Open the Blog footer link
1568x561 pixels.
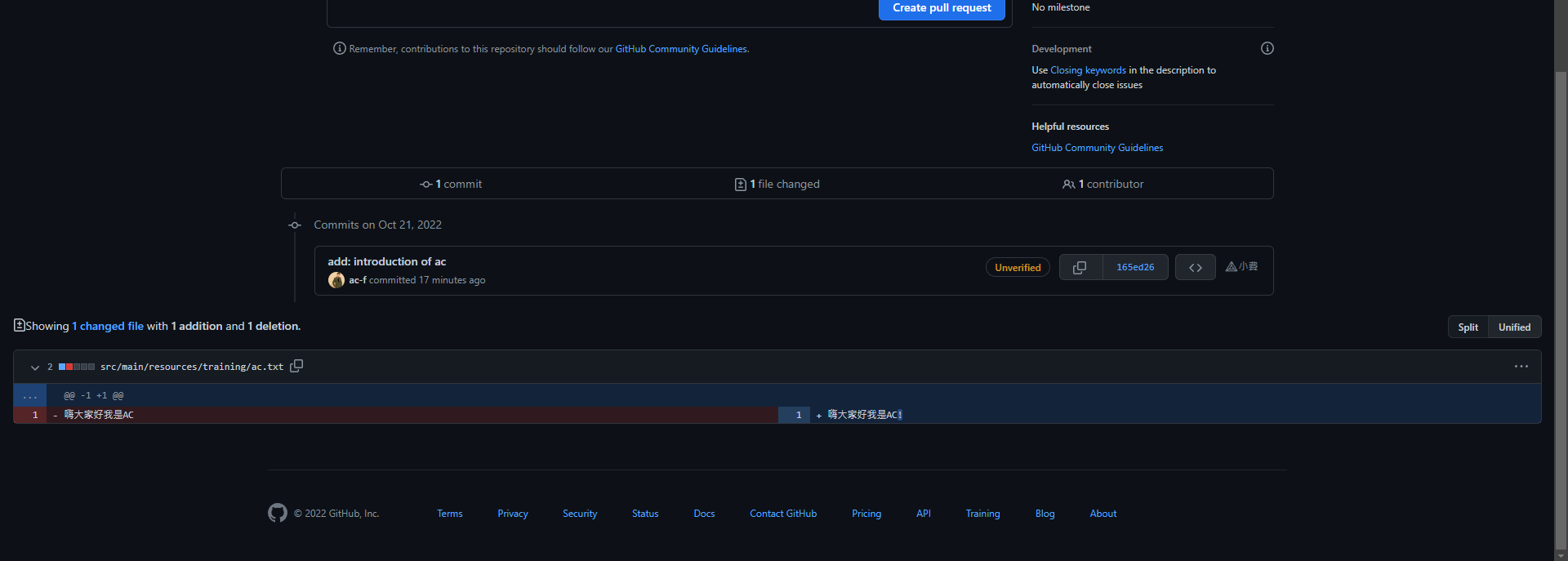coord(1045,514)
